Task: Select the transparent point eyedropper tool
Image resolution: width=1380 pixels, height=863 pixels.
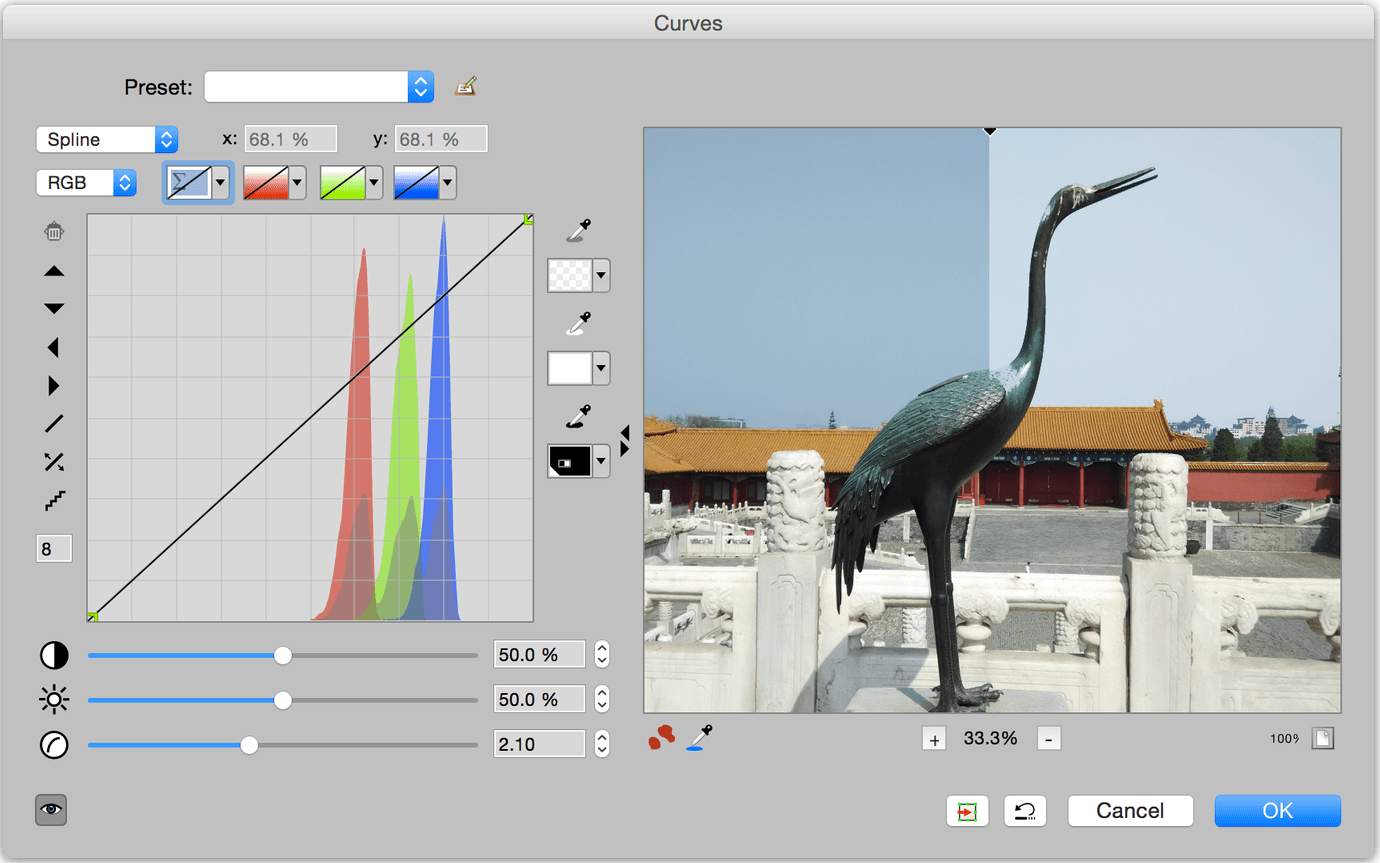Action: tap(578, 230)
